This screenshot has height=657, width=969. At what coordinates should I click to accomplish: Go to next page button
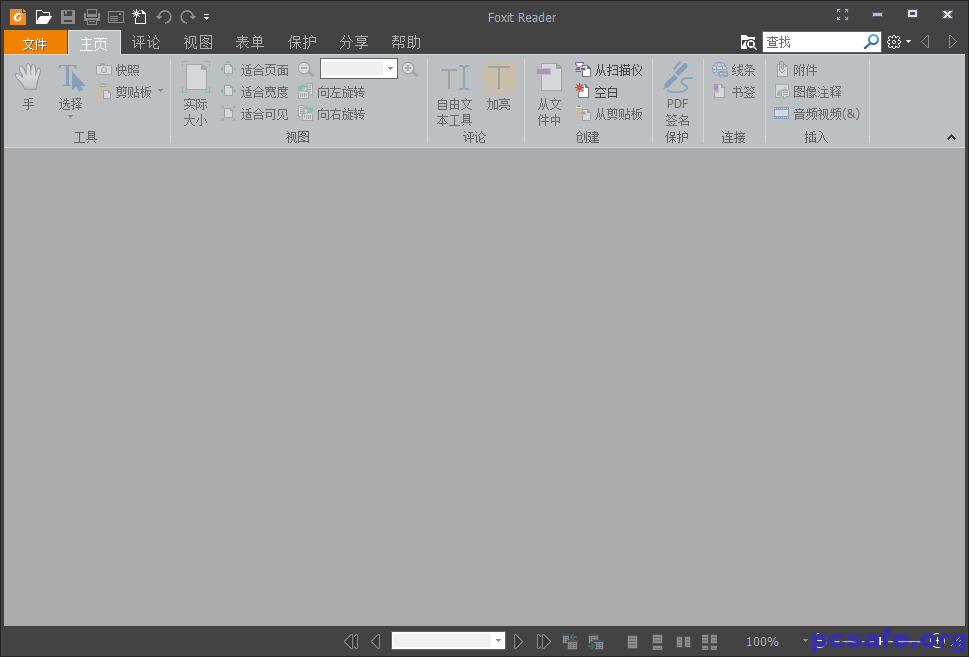[x=518, y=642]
